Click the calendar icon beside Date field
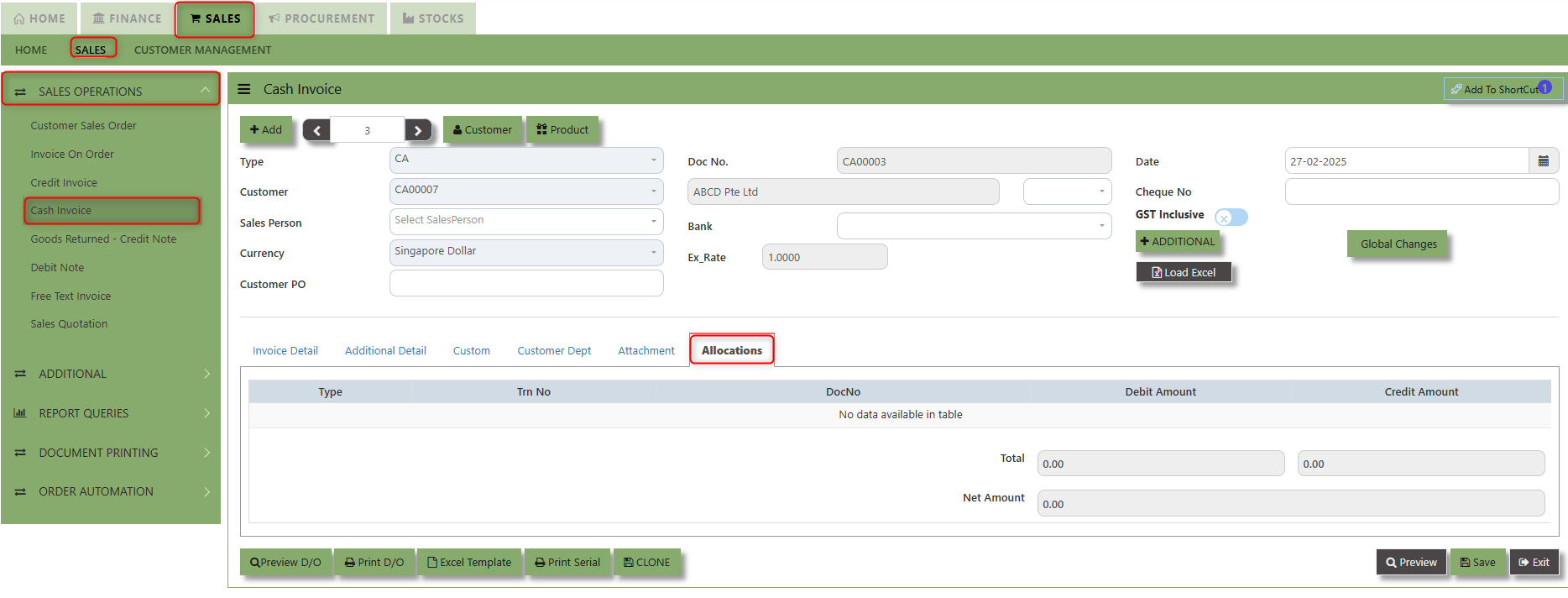This screenshot has width=1568, height=598. click(x=1543, y=161)
